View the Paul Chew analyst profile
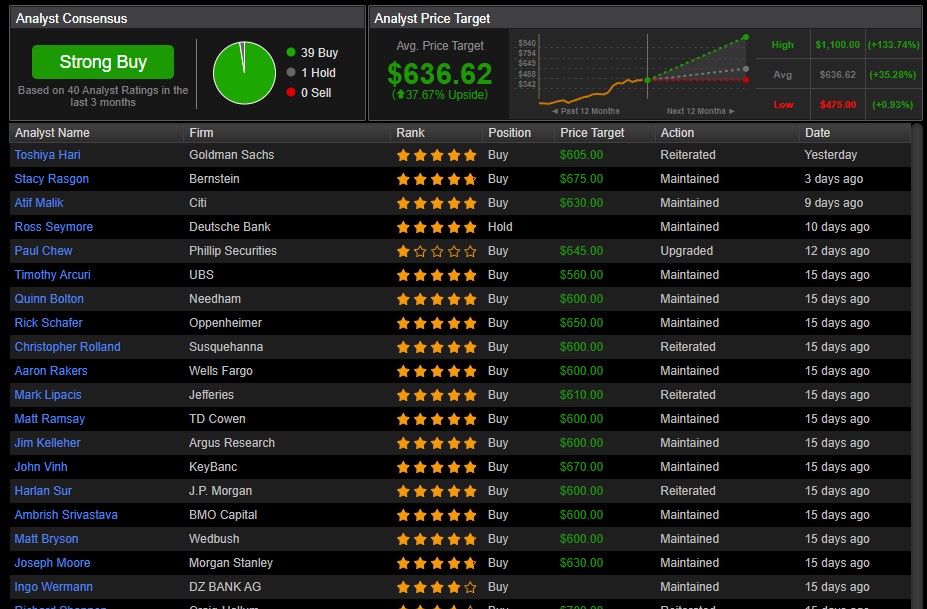 pos(43,251)
